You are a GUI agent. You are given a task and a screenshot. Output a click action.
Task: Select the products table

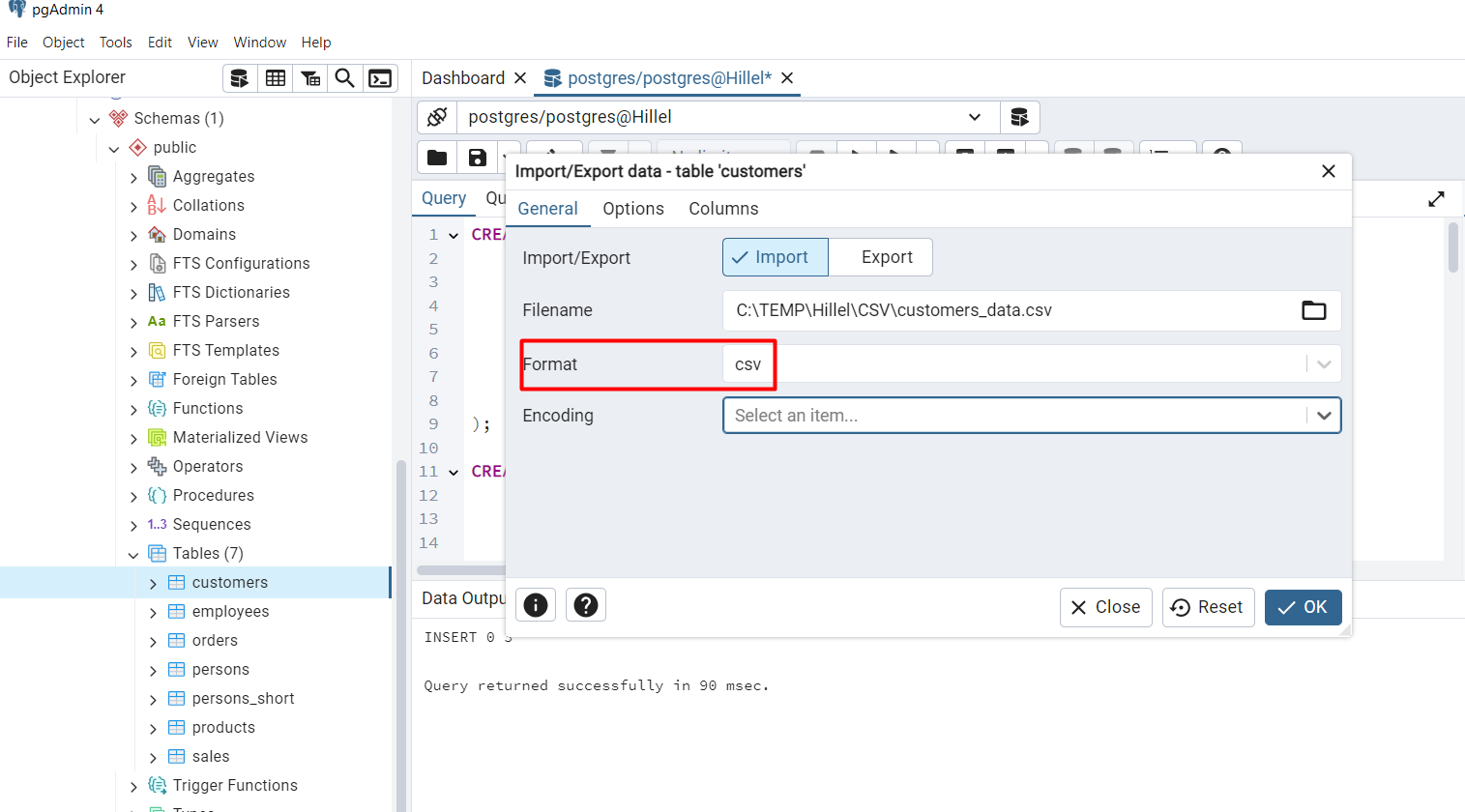point(223,728)
